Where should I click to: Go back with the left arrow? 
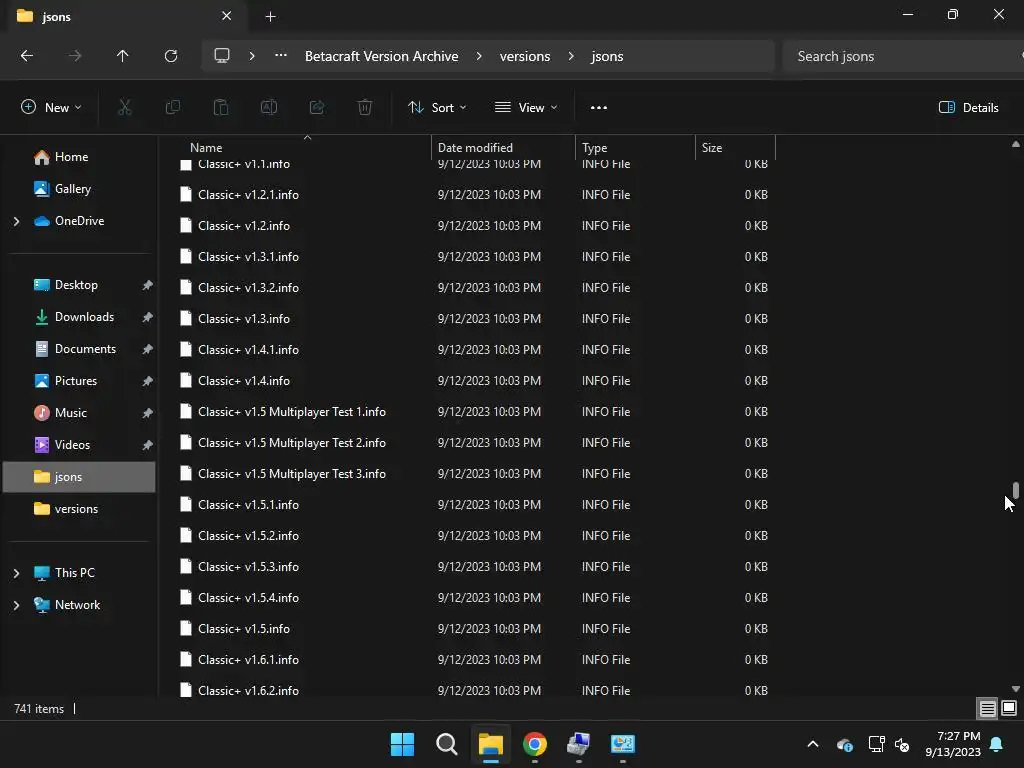click(27, 56)
